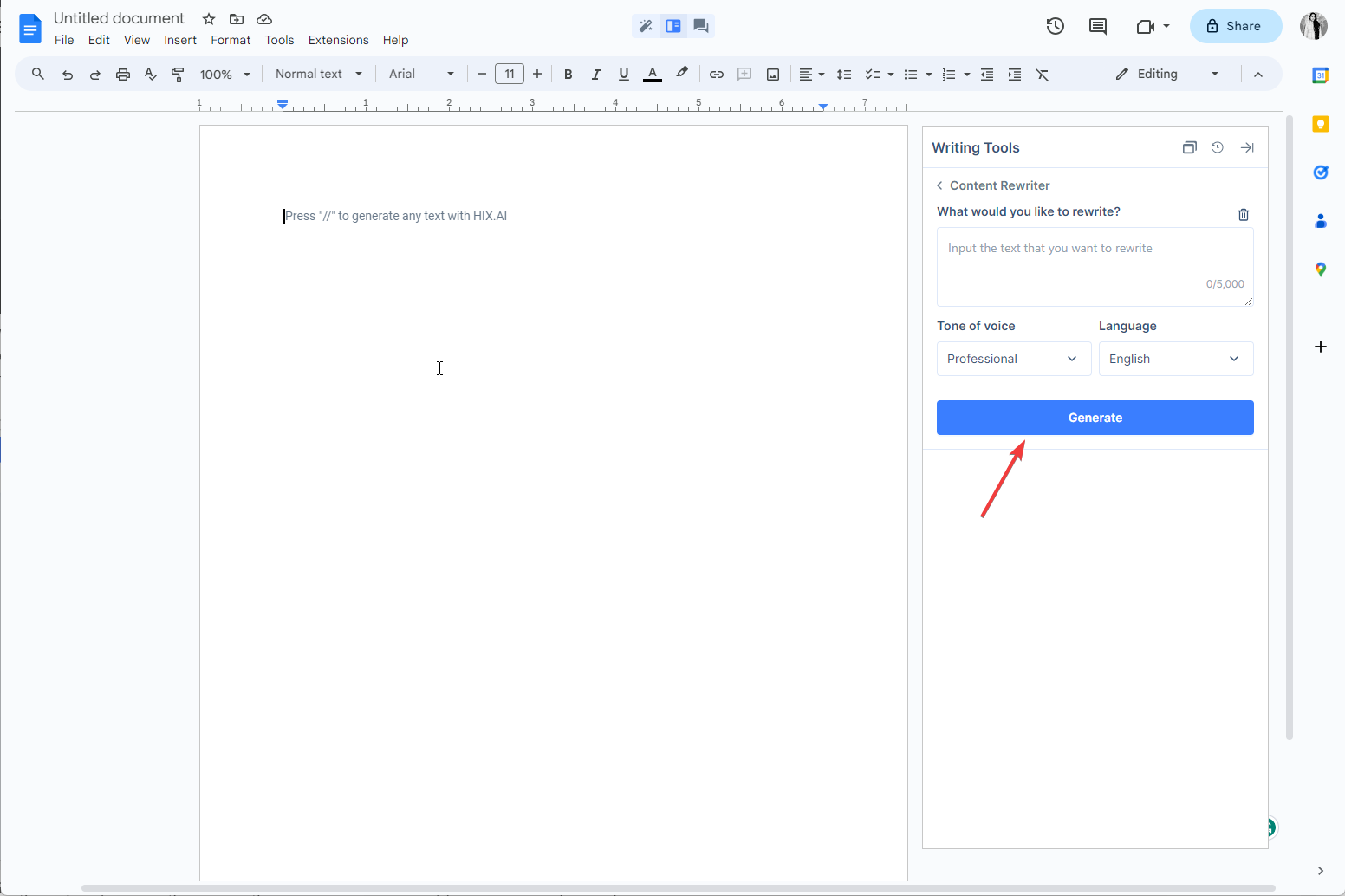
Task: Open the HIX.AI chat icon
Action: pyautogui.click(x=701, y=26)
